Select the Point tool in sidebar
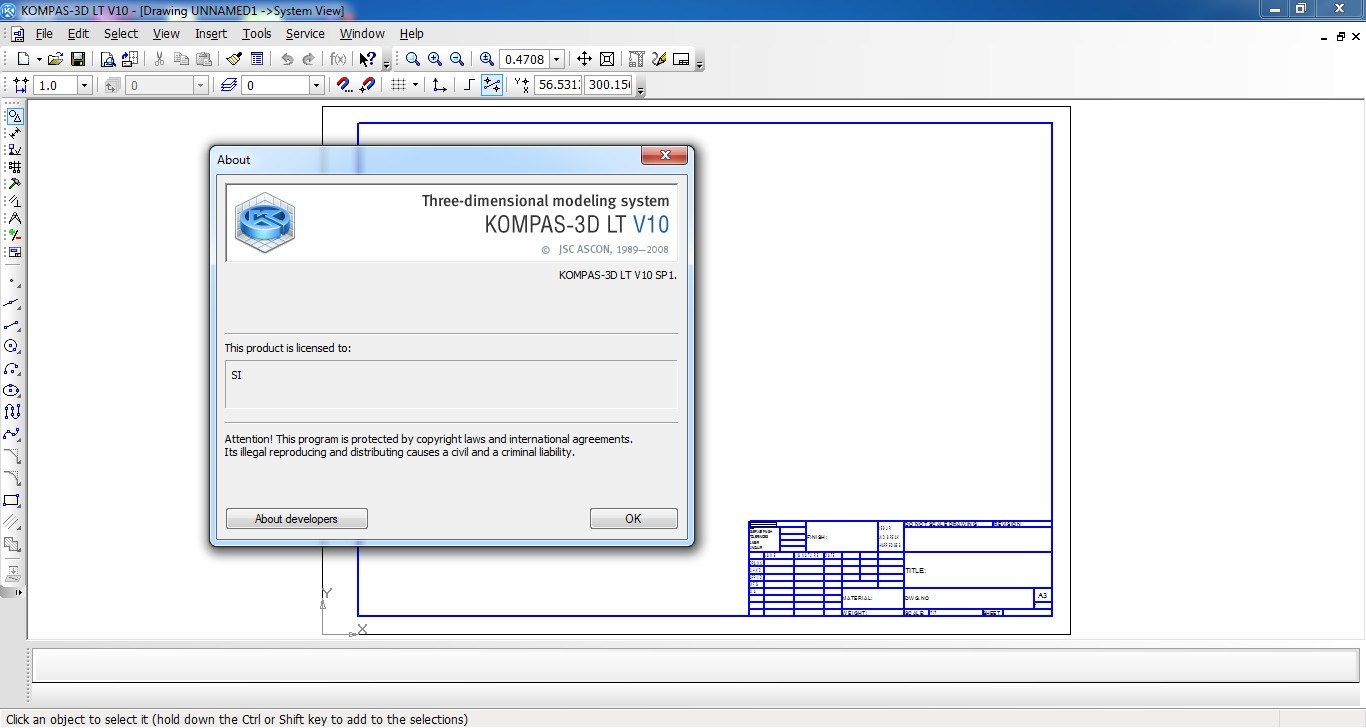The height and width of the screenshot is (728, 1366). (x=12, y=282)
